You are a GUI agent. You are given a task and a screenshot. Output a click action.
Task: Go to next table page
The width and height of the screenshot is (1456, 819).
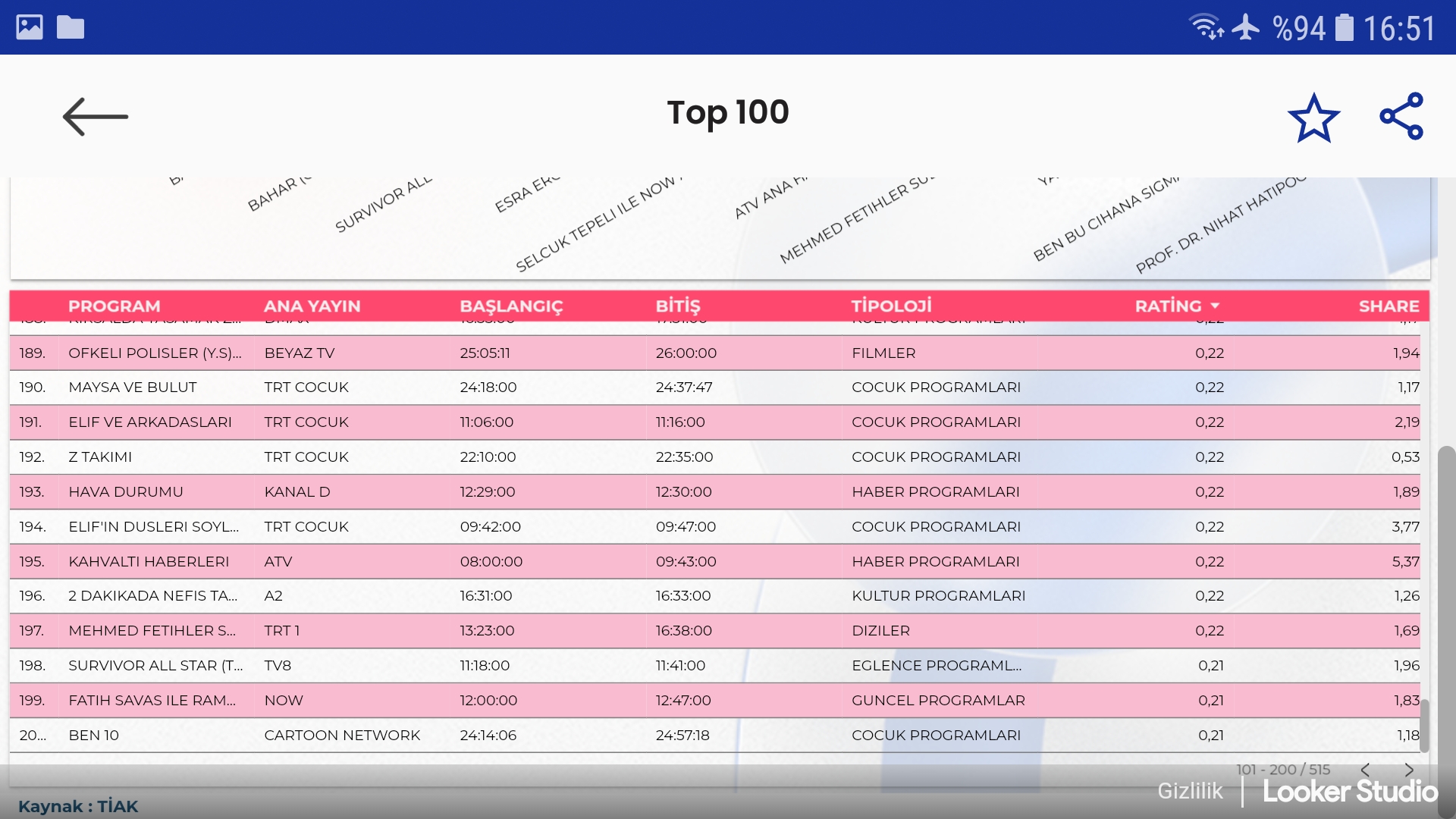(x=1409, y=770)
